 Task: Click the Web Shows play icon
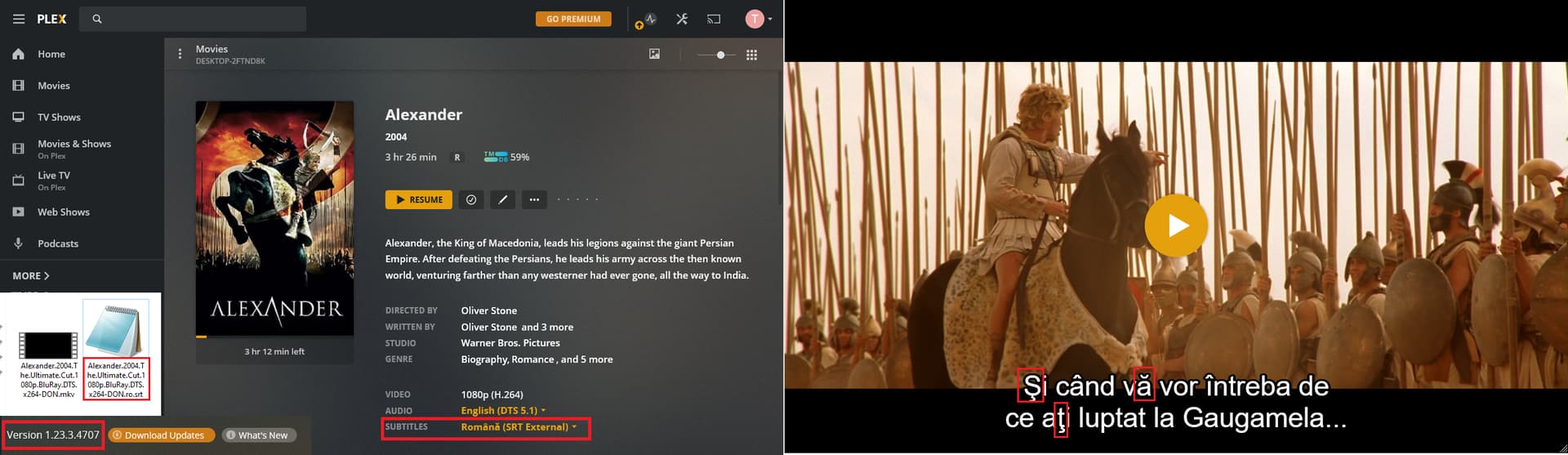click(18, 212)
